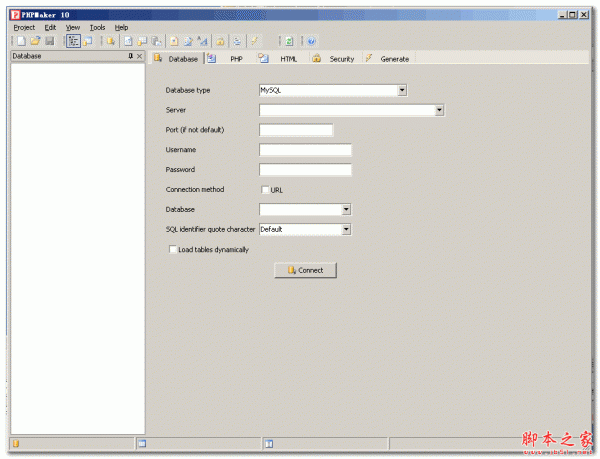The width and height of the screenshot is (600, 459).
Task: Open the Database name dropdown
Action: 346,209
